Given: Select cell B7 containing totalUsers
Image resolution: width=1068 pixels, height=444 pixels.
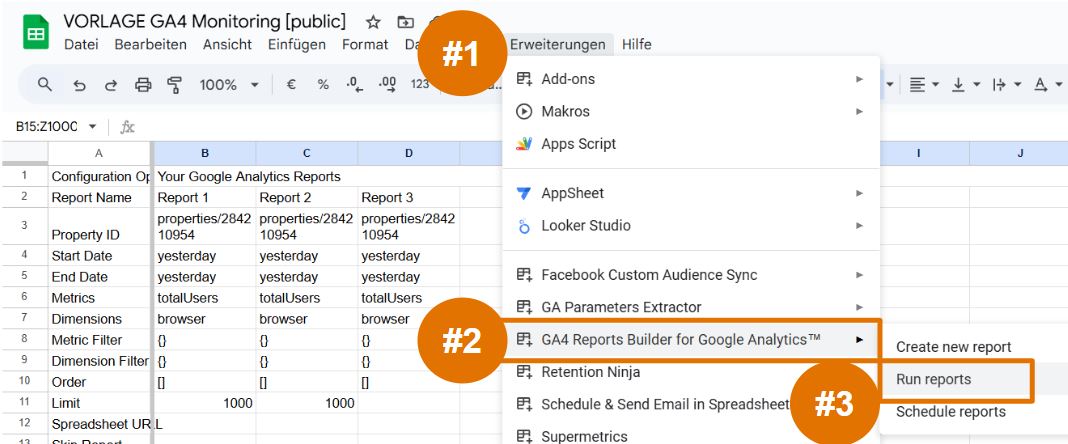Looking at the screenshot, I should [x=205, y=298].
